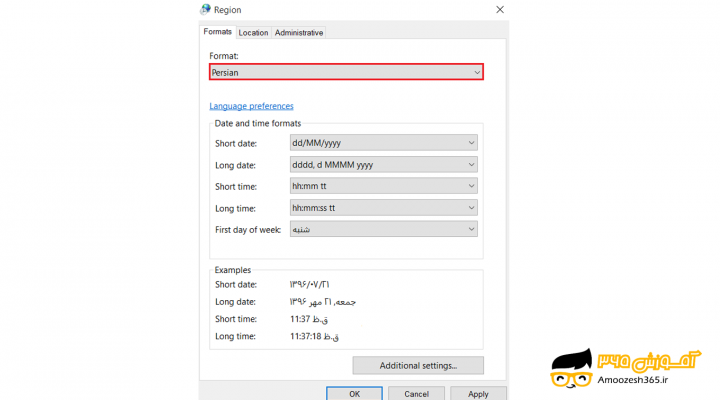Viewport: 720px width, 400px height.
Task: Switch to the Formats tab
Action: (218, 32)
